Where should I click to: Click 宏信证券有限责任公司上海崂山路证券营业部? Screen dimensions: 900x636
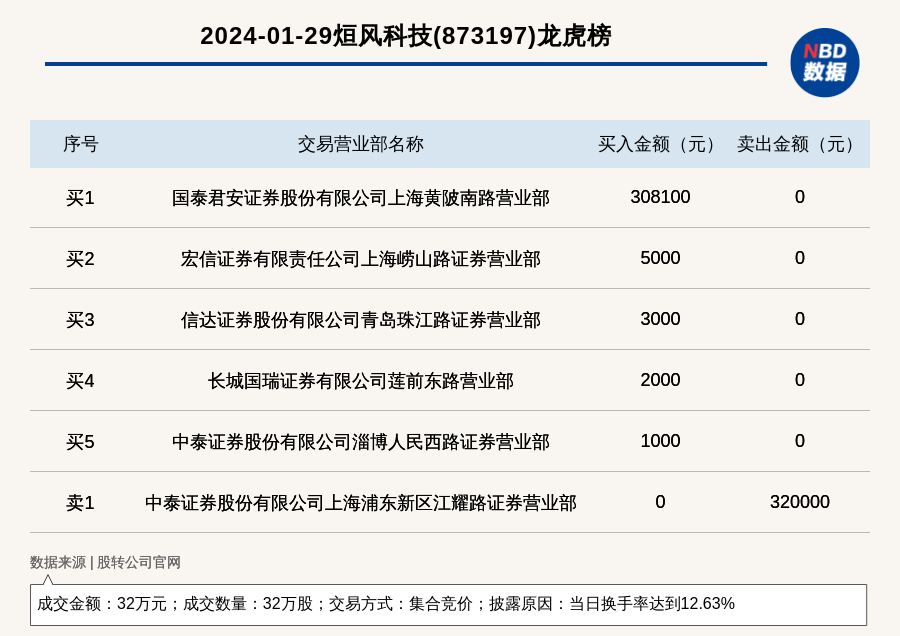point(360,259)
